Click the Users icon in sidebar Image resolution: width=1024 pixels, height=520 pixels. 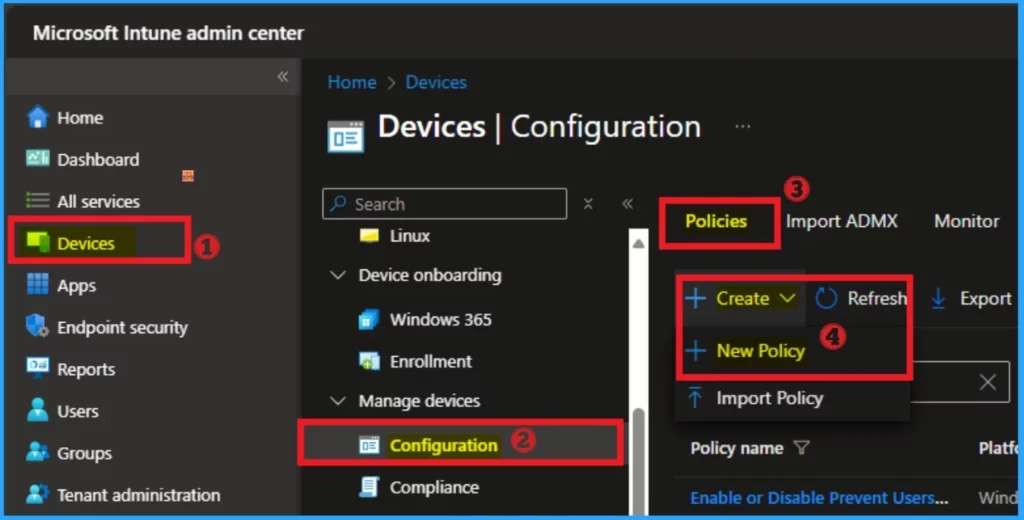tap(38, 410)
